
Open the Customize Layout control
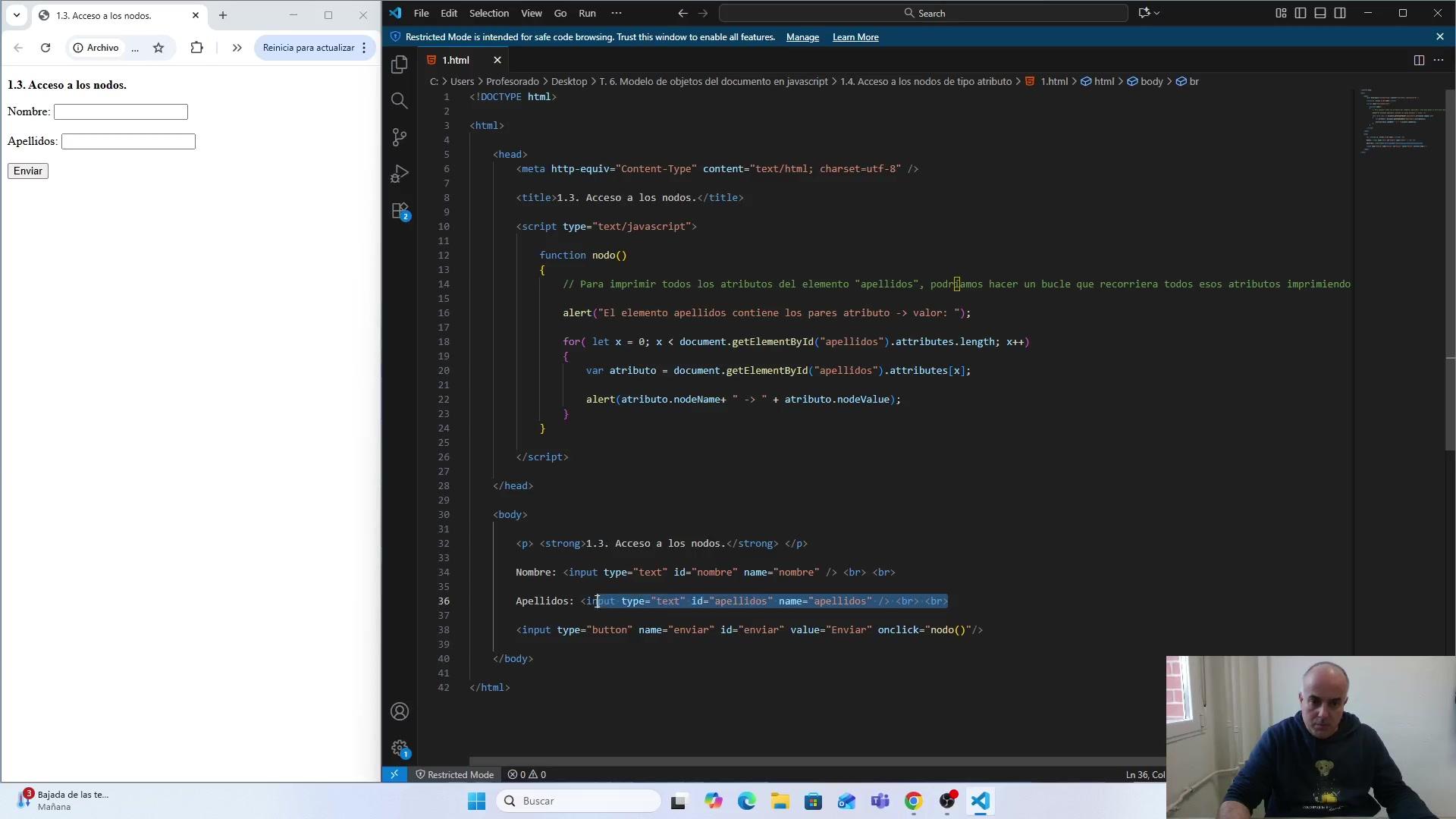click(x=1281, y=13)
